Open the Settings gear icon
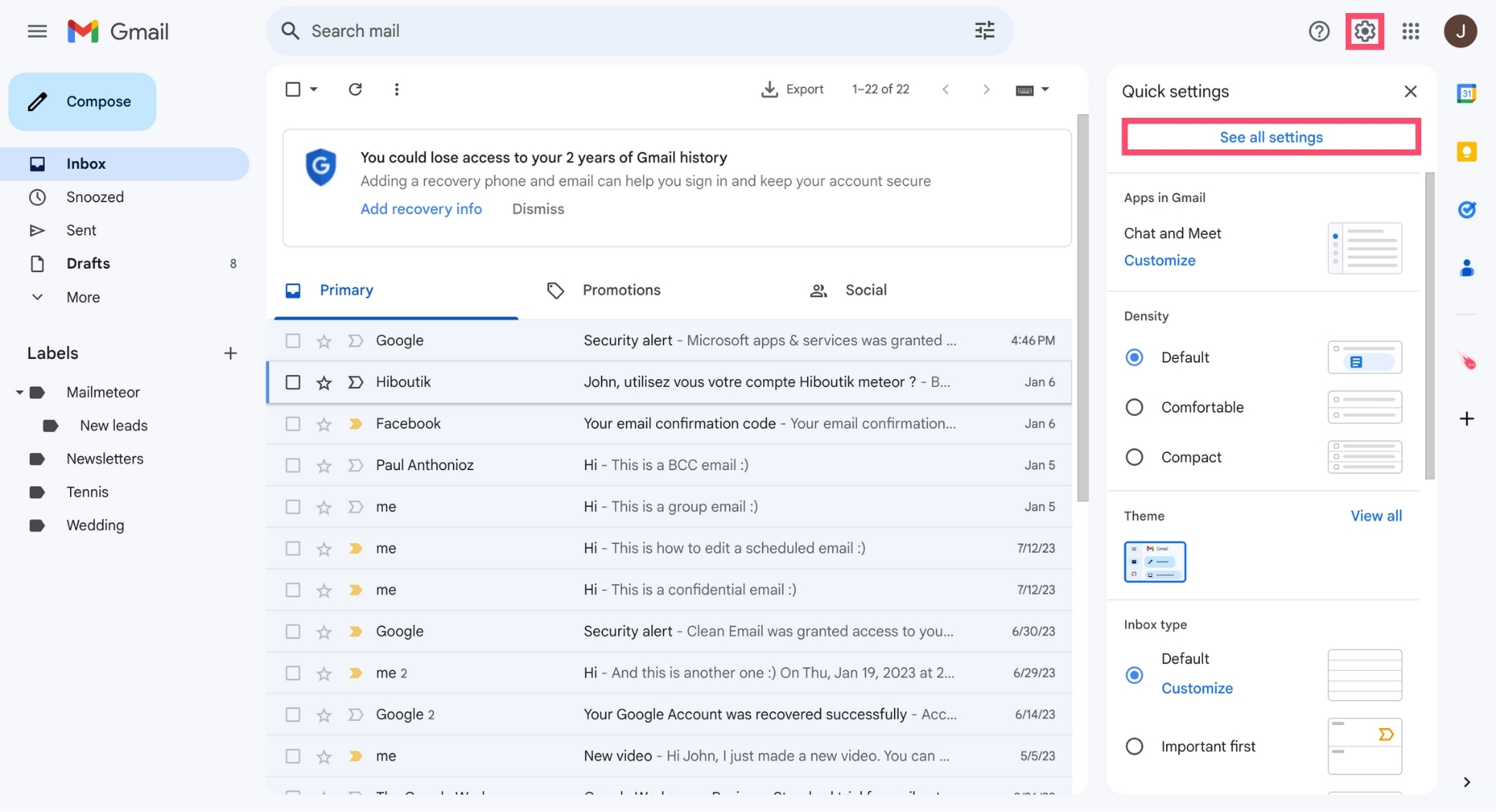Image resolution: width=1496 pixels, height=812 pixels. 1364,31
